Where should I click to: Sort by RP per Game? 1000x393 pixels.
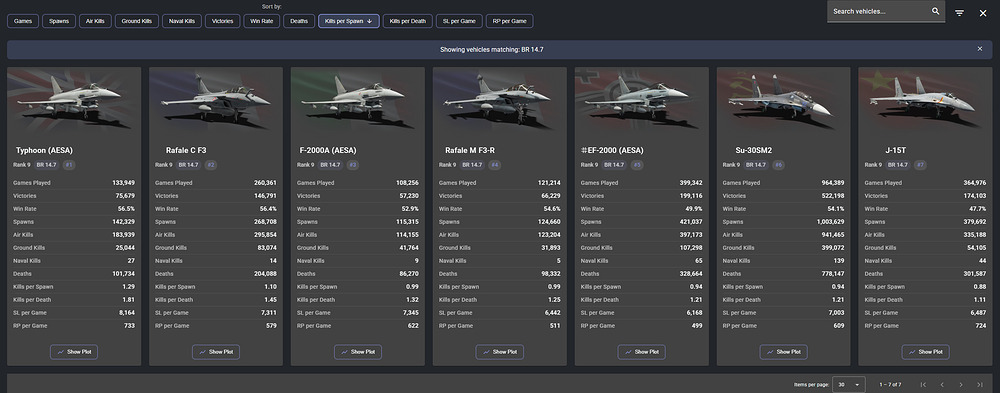tap(510, 21)
